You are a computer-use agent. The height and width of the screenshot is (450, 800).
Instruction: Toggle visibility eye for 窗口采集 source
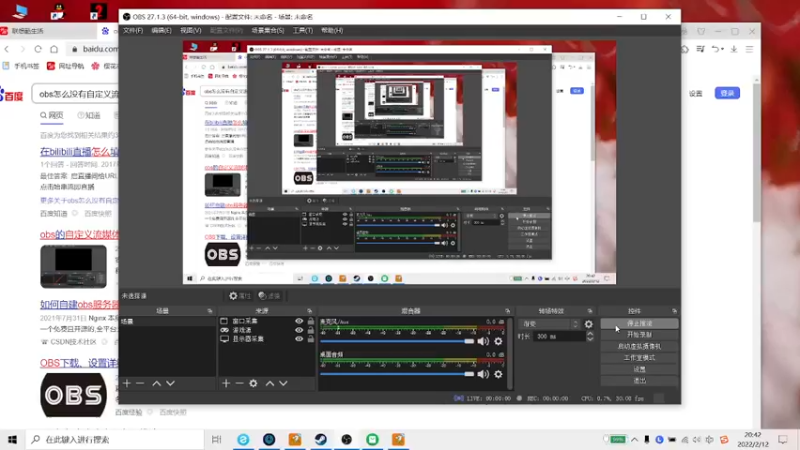click(299, 321)
